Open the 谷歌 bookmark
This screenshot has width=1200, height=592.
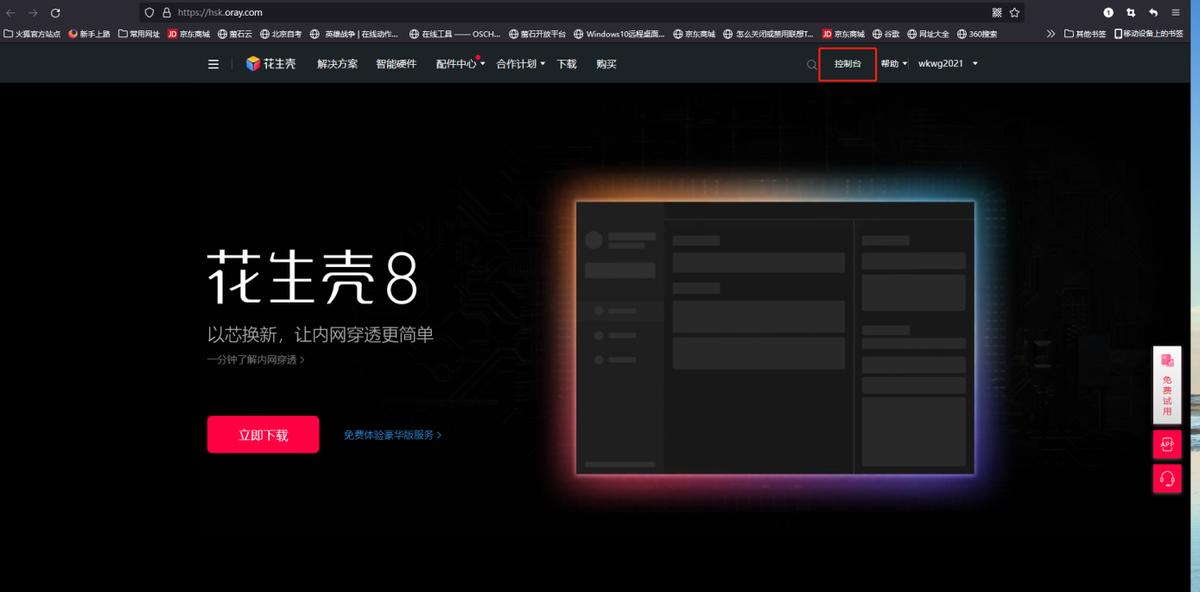click(885, 33)
